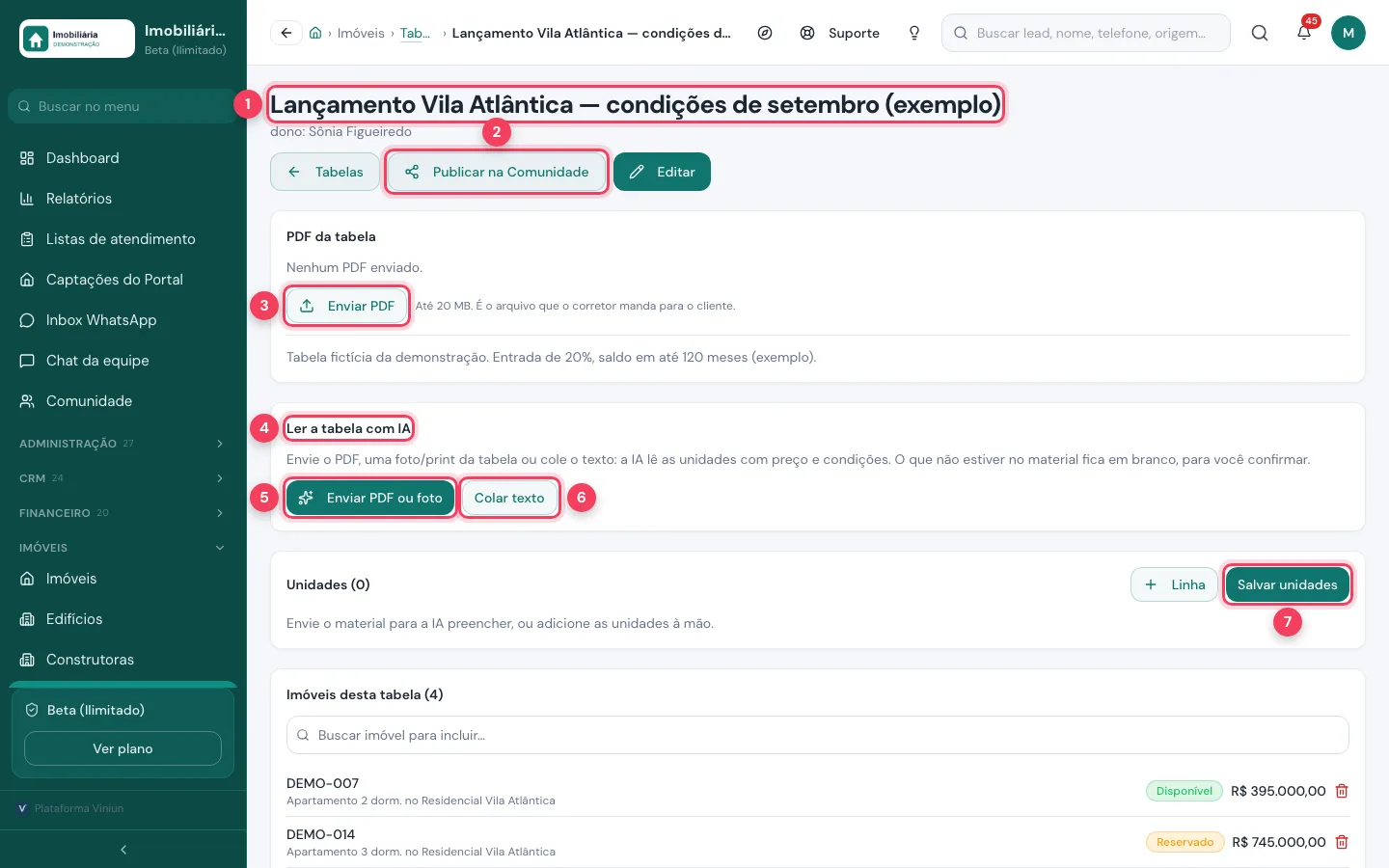Open Inbox WhatsApp
The image size is (1389, 868).
[x=123, y=320]
